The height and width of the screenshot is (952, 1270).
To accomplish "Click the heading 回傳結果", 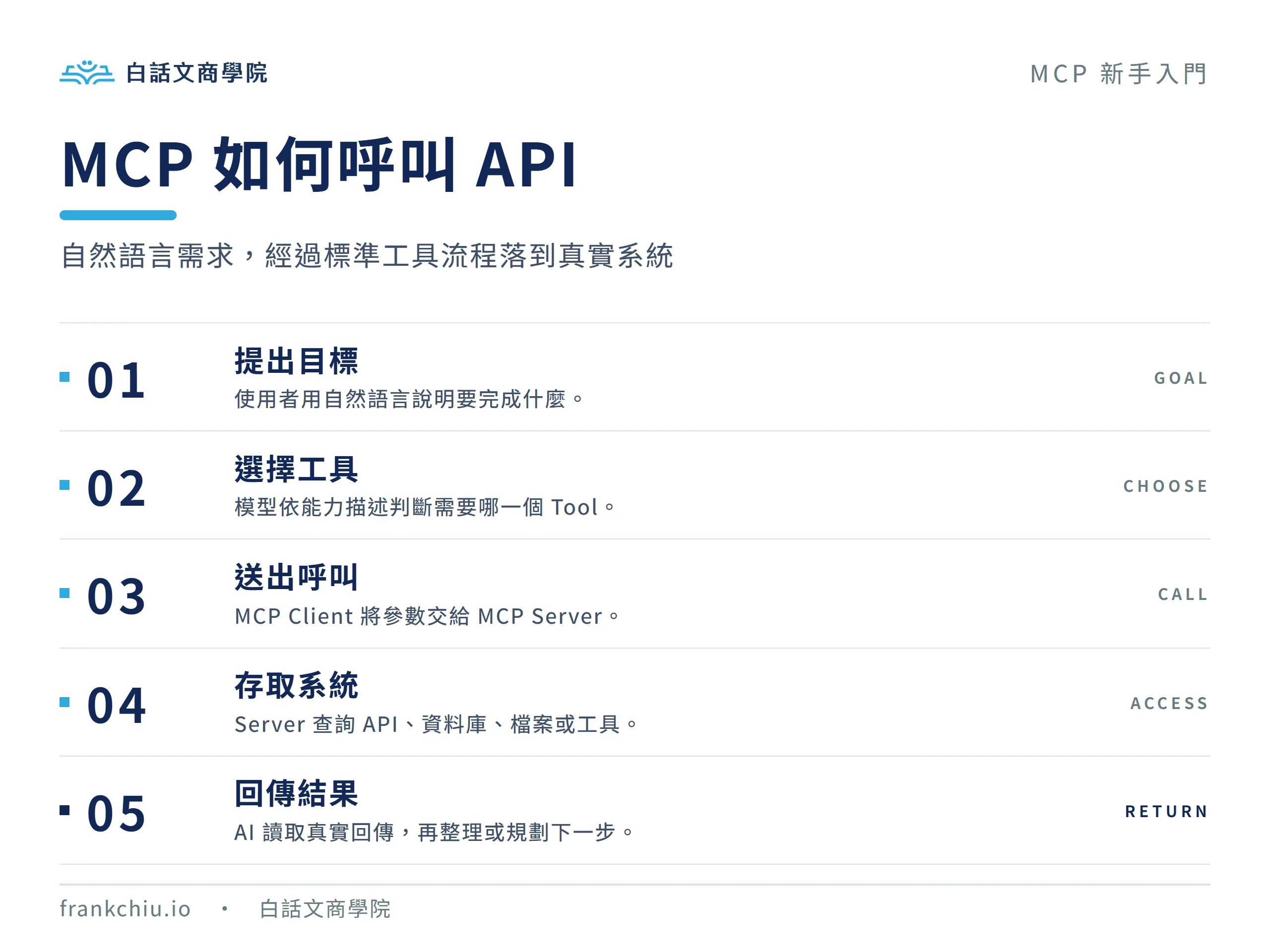I will click(x=296, y=794).
